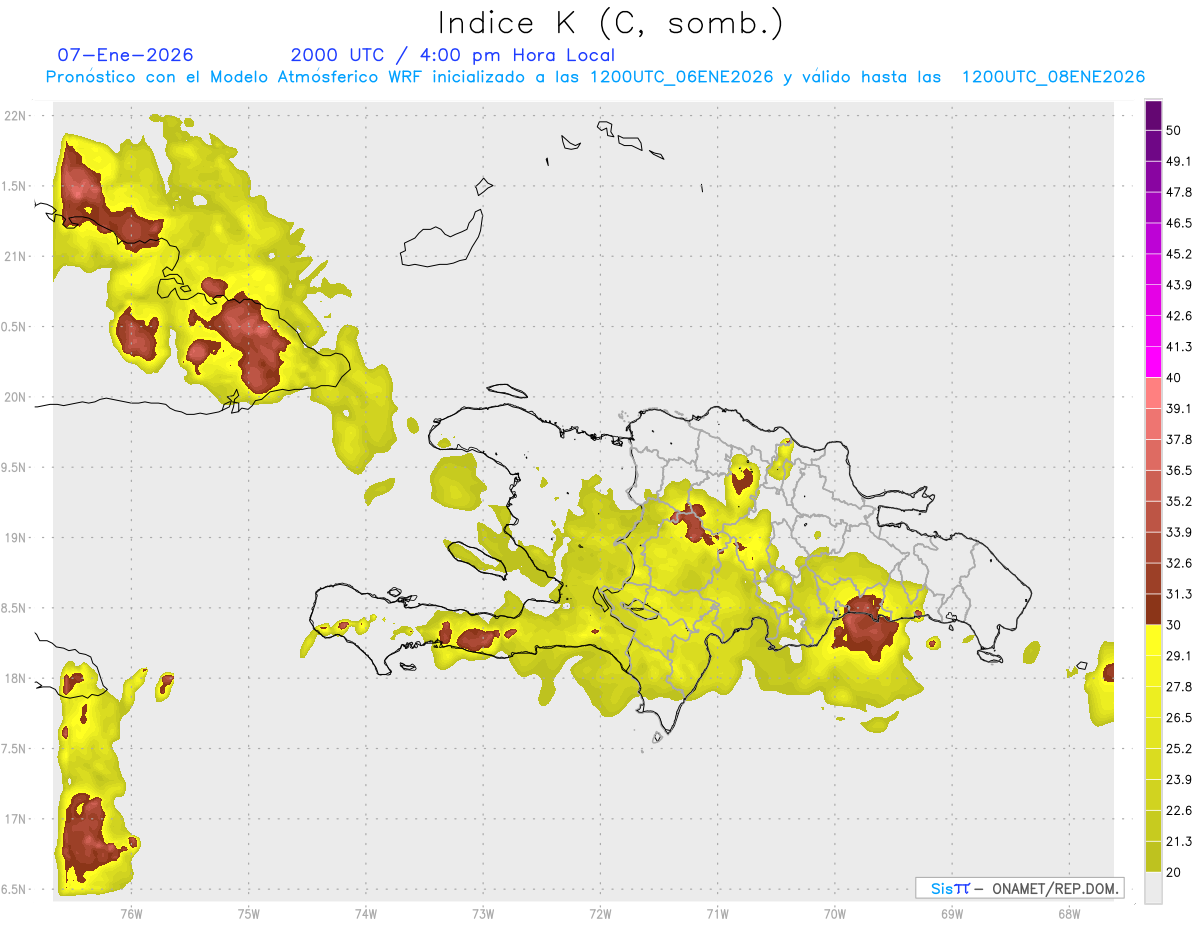Click the "Indice K (C, somb.)" title

[x=611, y=23]
